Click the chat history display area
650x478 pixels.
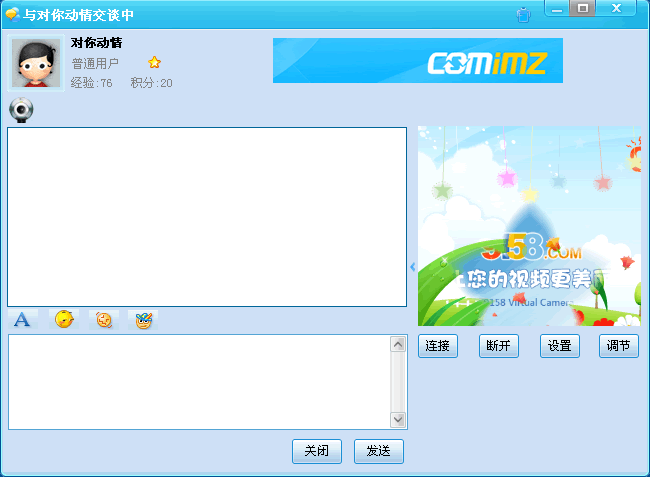[x=207, y=217]
